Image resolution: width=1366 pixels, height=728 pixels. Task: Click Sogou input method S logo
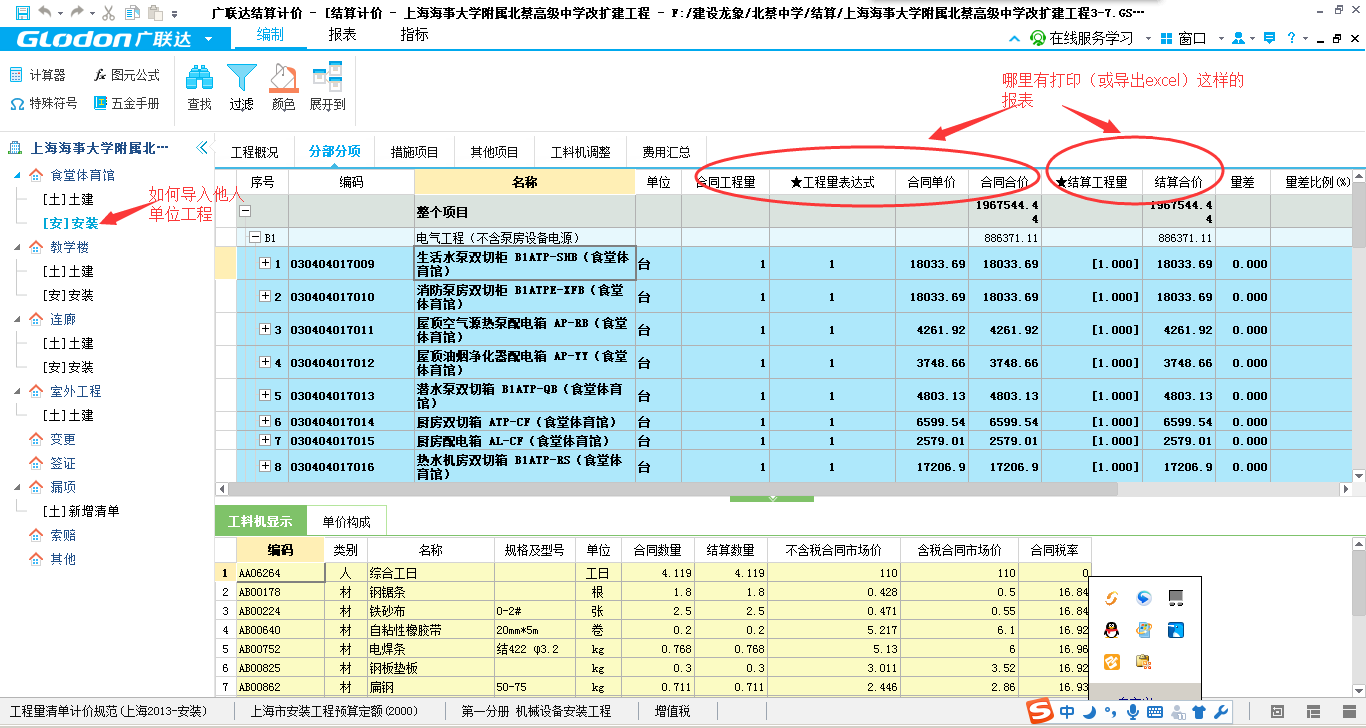[x=1042, y=711]
